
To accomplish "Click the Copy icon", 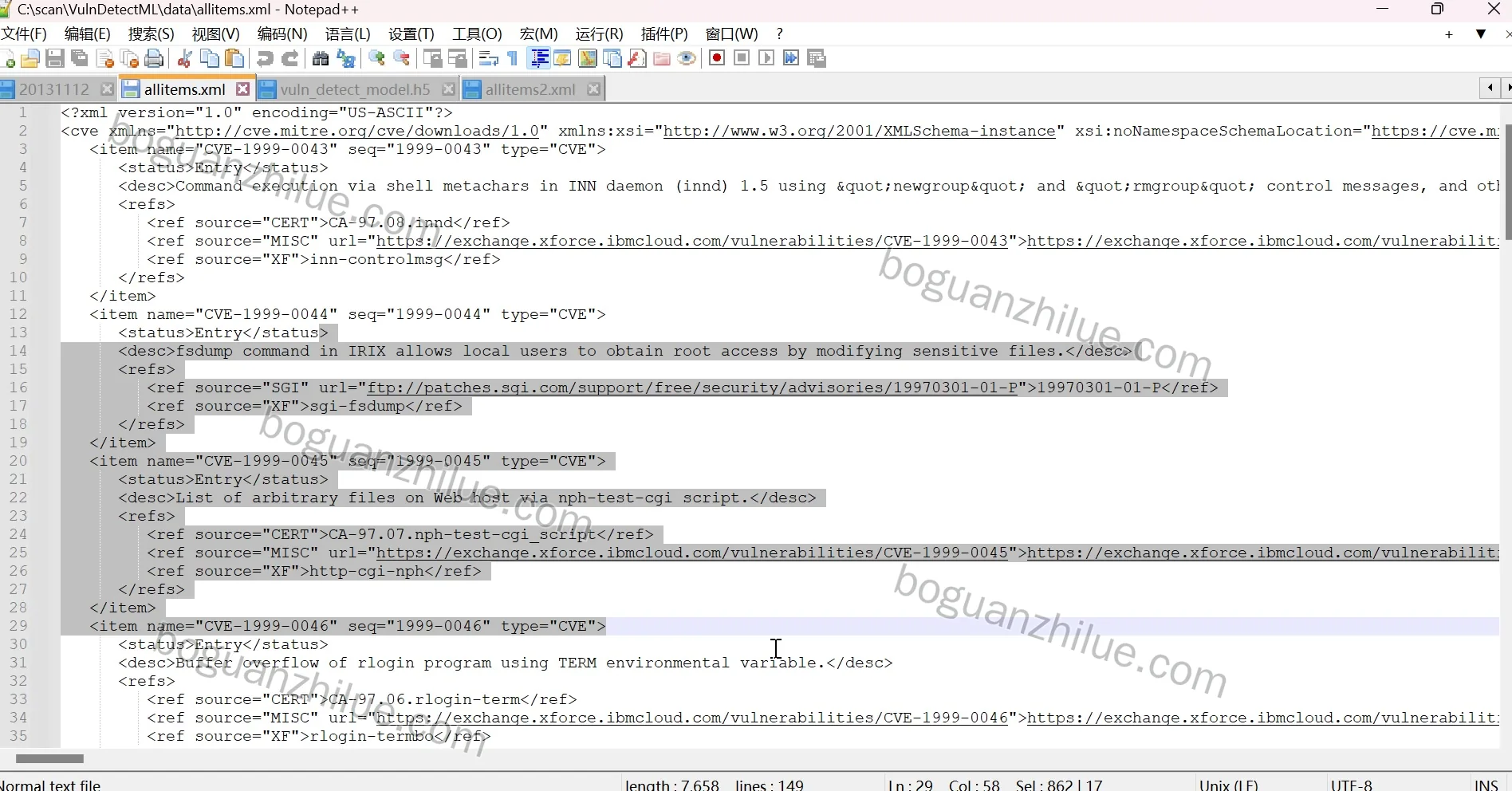I will point(210,58).
